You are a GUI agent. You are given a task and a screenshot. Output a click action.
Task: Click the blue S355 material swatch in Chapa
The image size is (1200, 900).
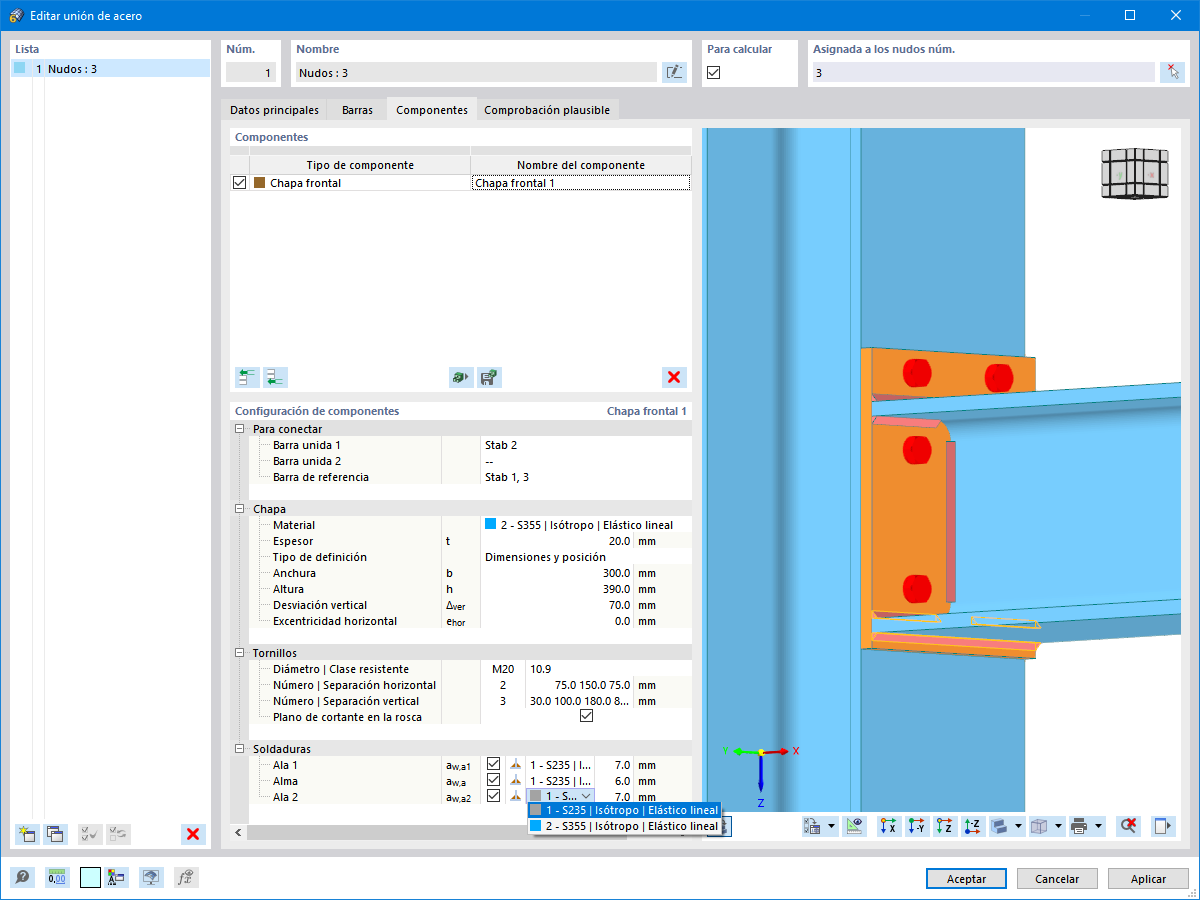(491, 525)
